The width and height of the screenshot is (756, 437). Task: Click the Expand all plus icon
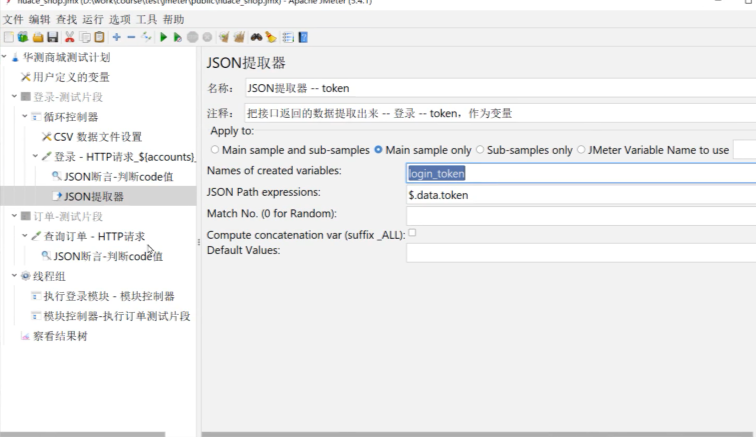point(117,37)
